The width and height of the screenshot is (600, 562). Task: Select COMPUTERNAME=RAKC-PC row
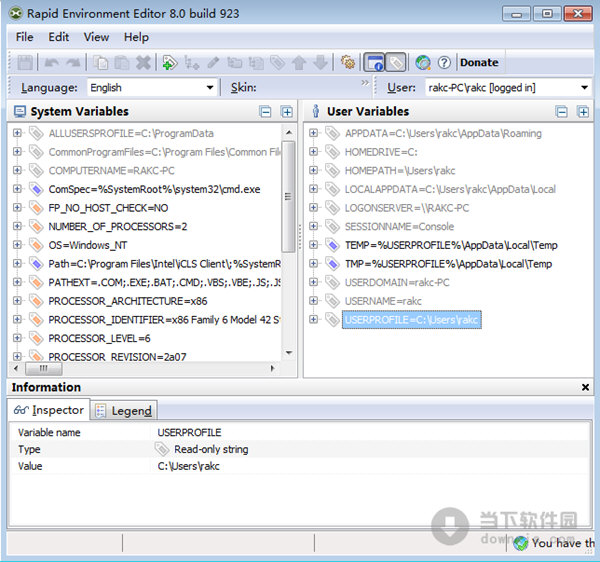click(111, 171)
